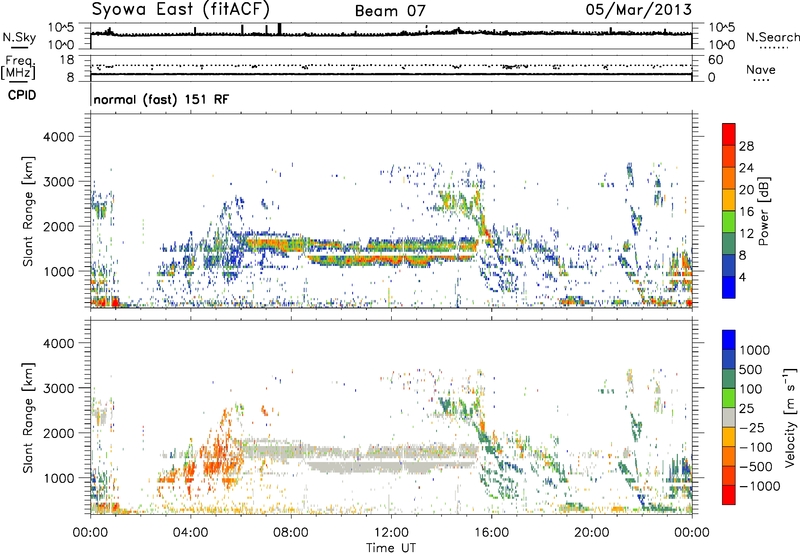800x554 pixels.
Task: Click "Slant Range [km]" label of the power panel
Action: 28,211
